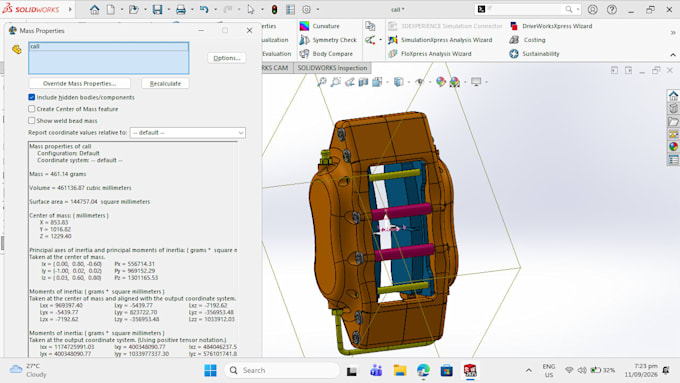This screenshot has width=680, height=383.
Task: Open File Properties list icon
Action: [290, 10]
